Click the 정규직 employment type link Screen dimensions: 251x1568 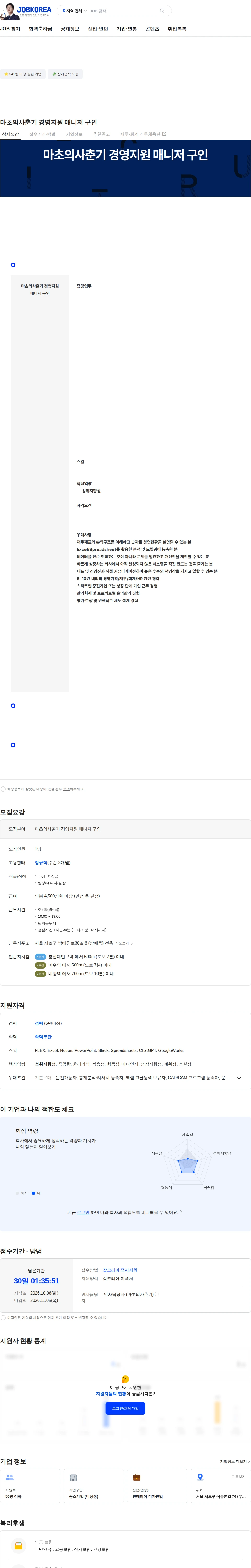pos(41,862)
